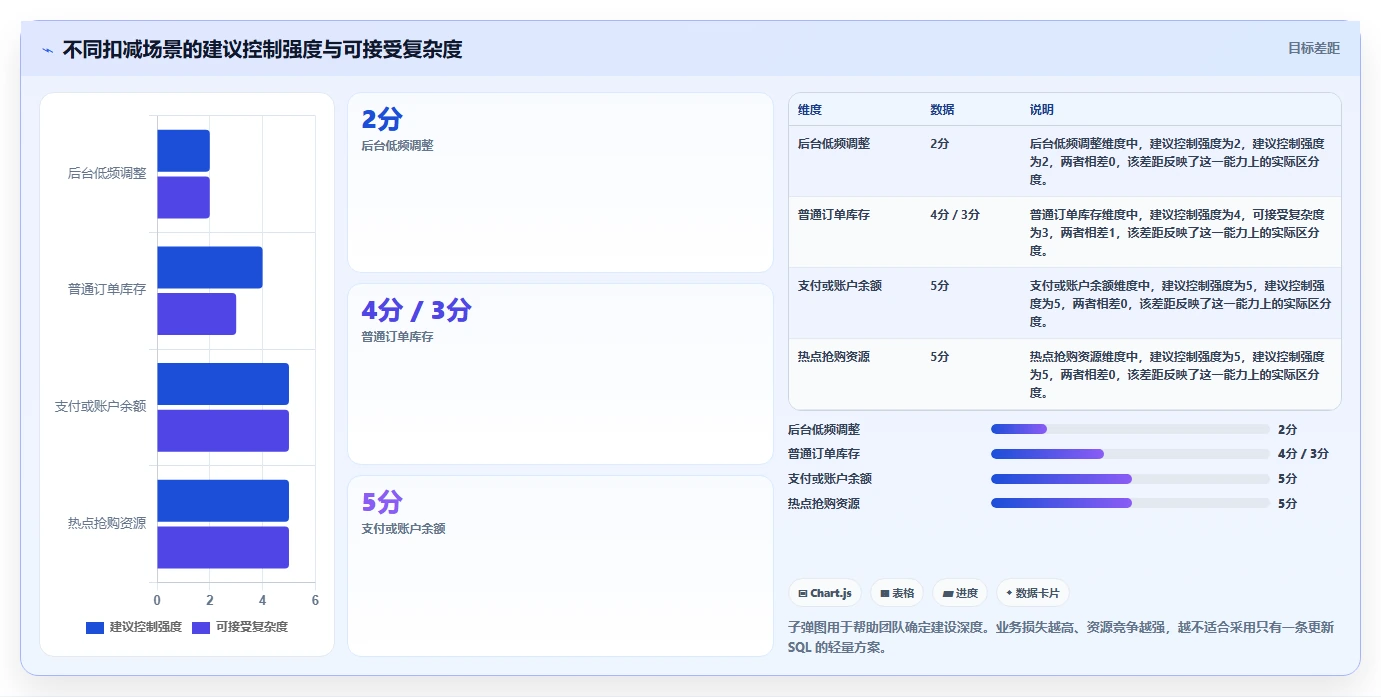
Task: Click the 数据 column header
Action: [942, 110]
